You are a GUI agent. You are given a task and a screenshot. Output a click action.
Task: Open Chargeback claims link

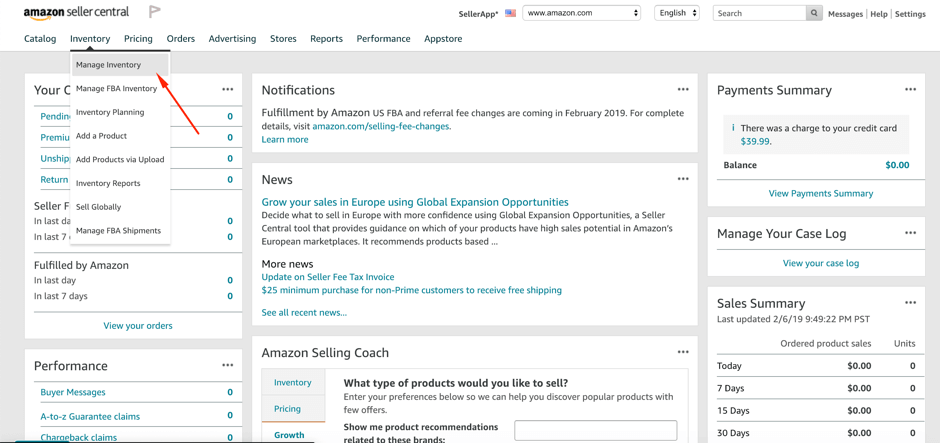tap(79, 437)
